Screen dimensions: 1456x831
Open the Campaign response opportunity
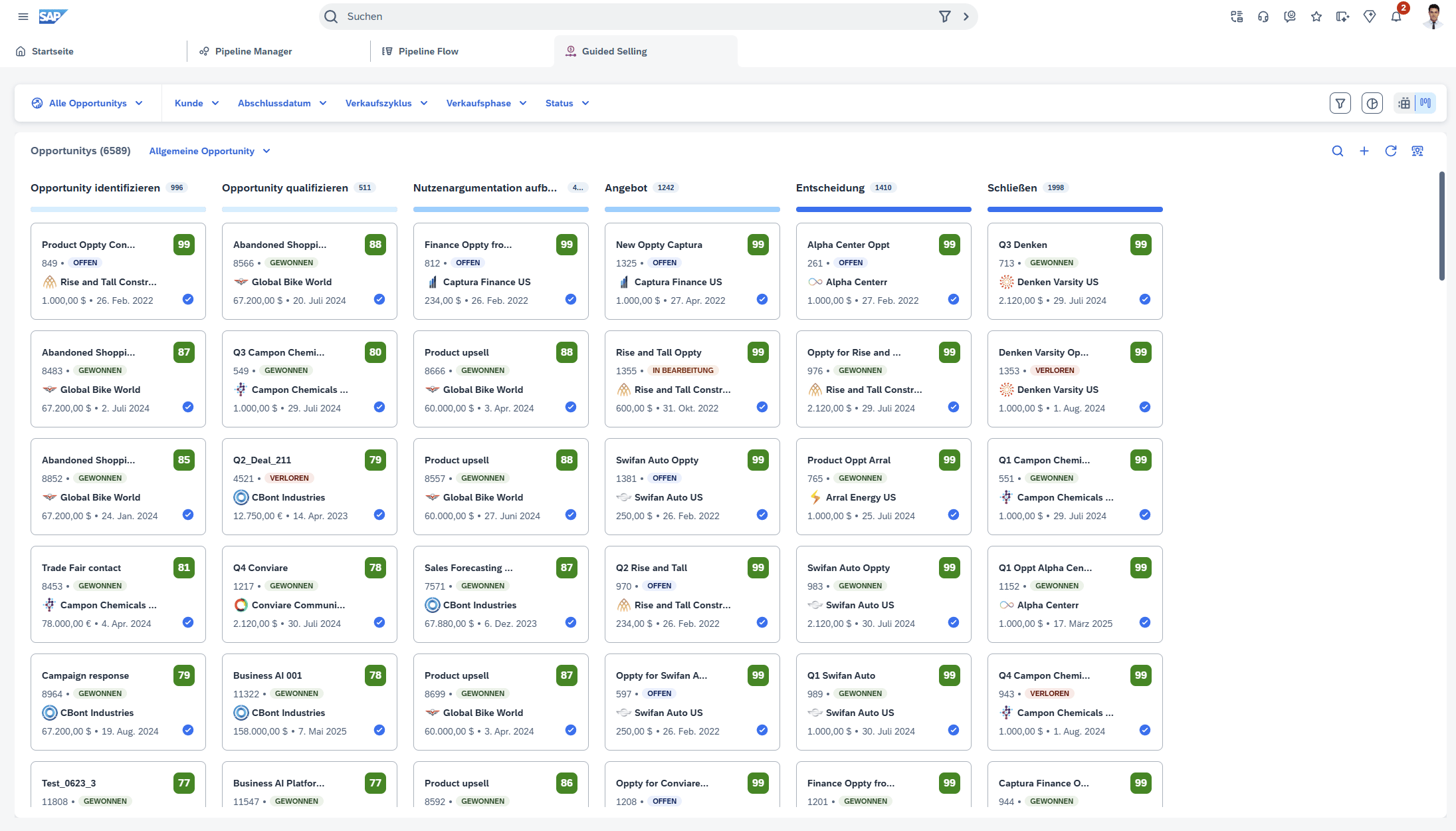(x=118, y=702)
